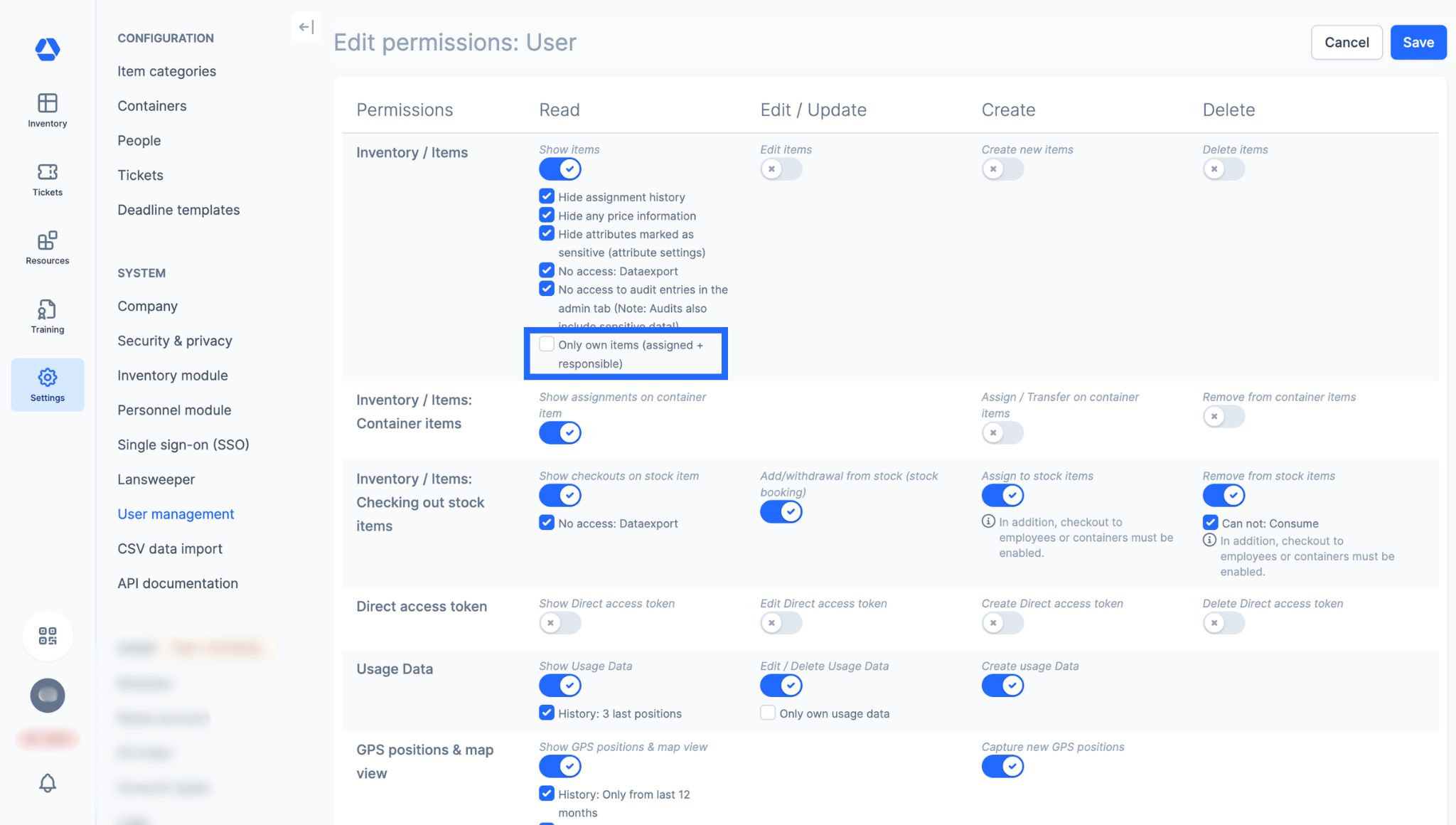Open the Tickets sidebar icon
Screen dimensions: 1456x825
pos(48,179)
